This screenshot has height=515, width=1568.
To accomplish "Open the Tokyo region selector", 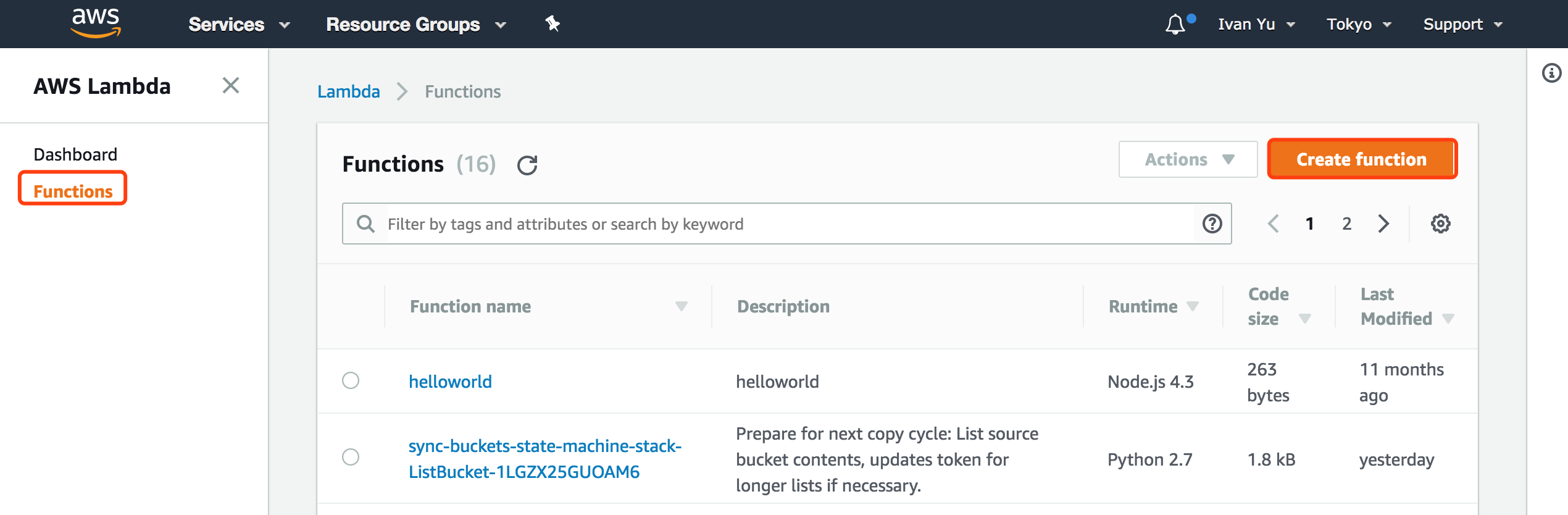I will [1359, 25].
